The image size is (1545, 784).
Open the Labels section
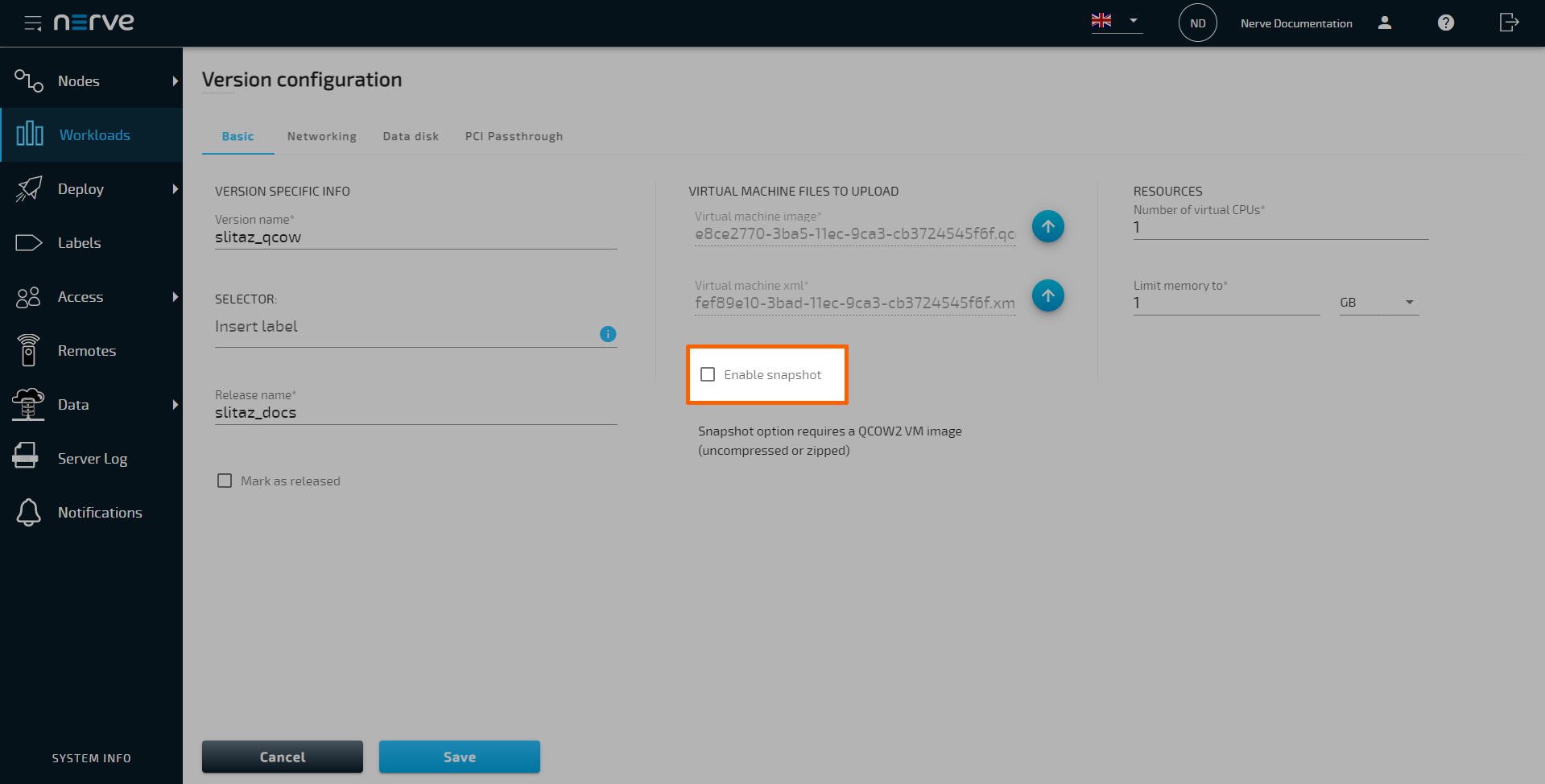(x=79, y=242)
